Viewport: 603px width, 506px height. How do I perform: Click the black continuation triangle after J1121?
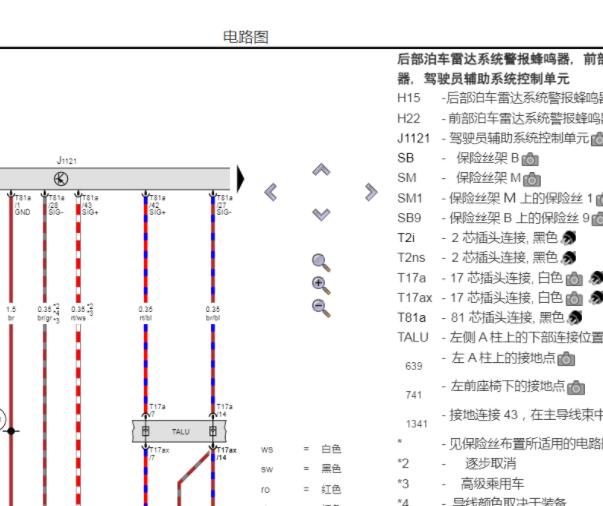[x=240, y=179]
